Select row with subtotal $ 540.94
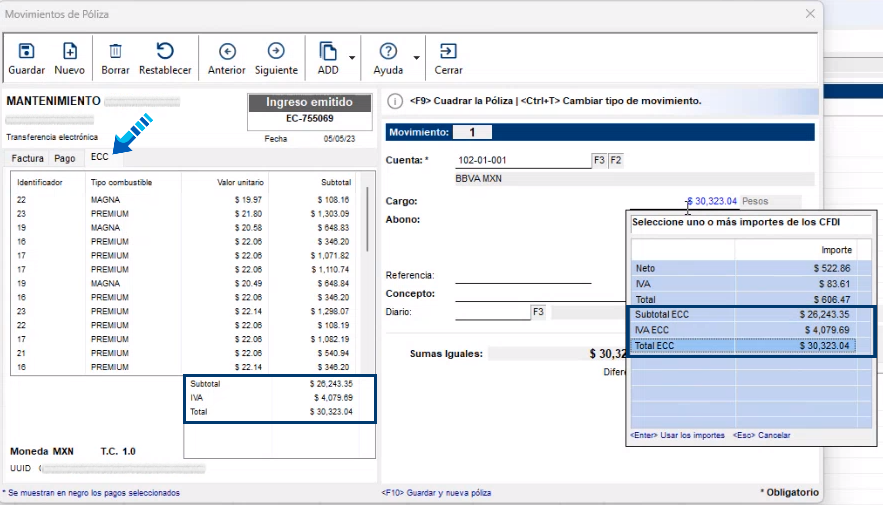 click(186, 353)
